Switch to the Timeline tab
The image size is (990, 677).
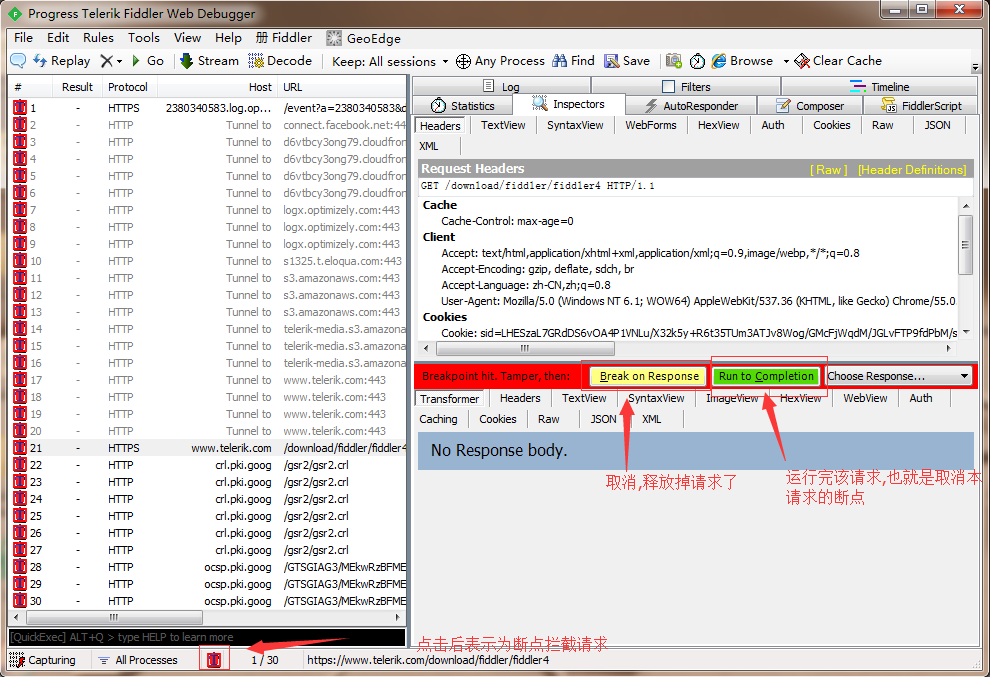[880, 87]
